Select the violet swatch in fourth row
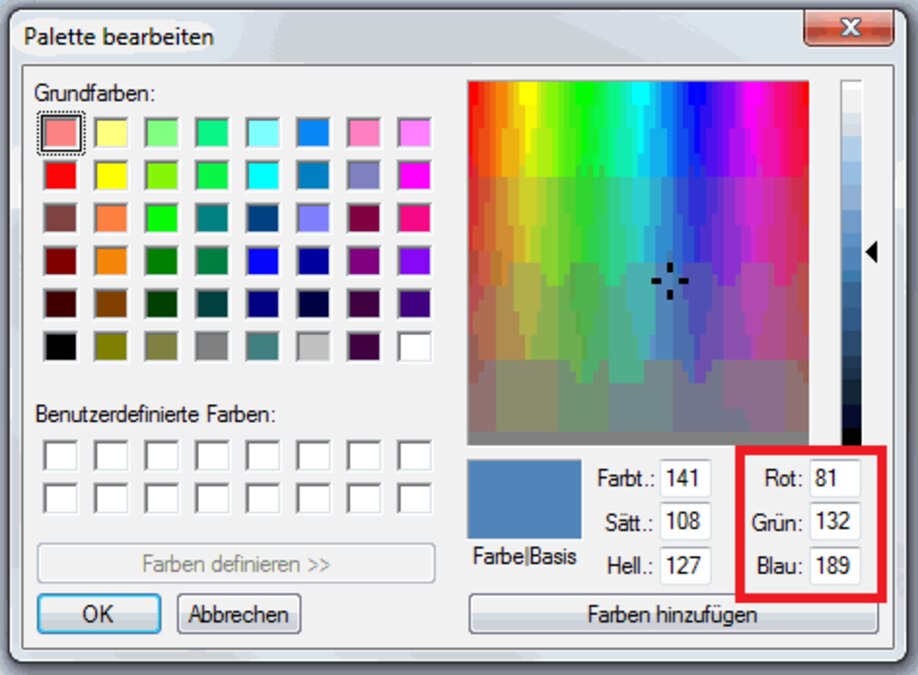Image resolution: width=918 pixels, height=675 pixels. pyautogui.click(x=414, y=261)
